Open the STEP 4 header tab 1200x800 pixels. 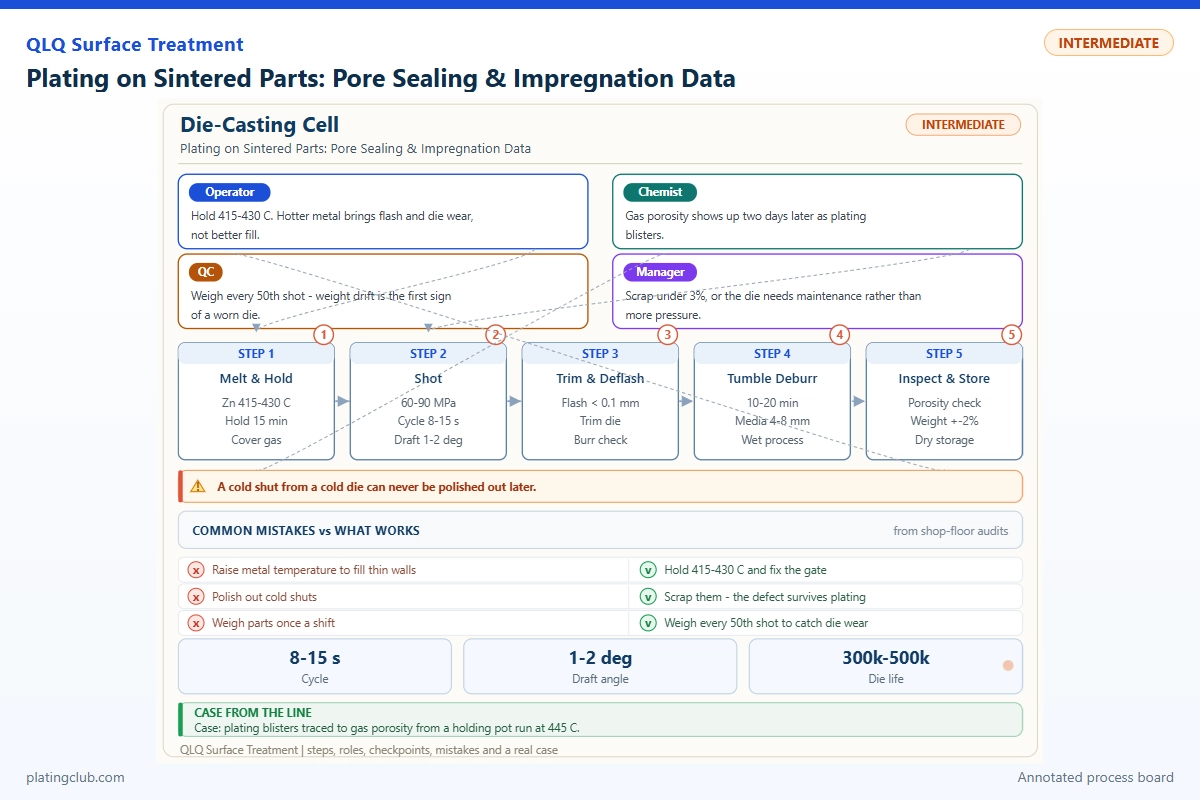773,354
